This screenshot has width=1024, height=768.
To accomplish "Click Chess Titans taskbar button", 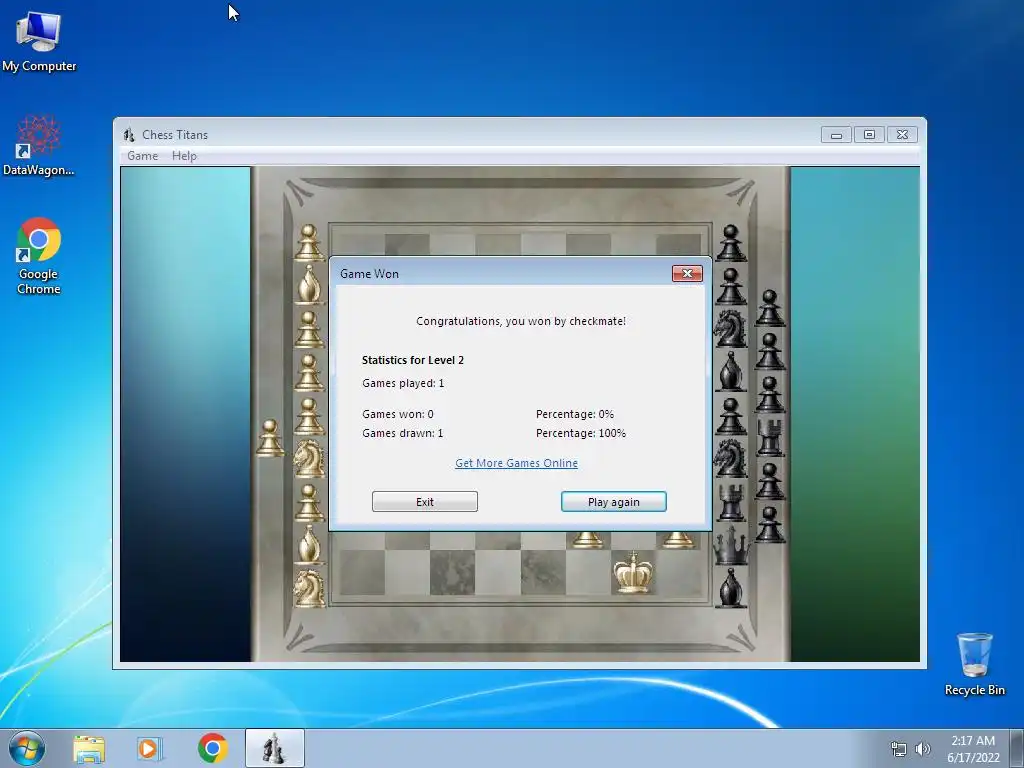I will coord(274,748).
